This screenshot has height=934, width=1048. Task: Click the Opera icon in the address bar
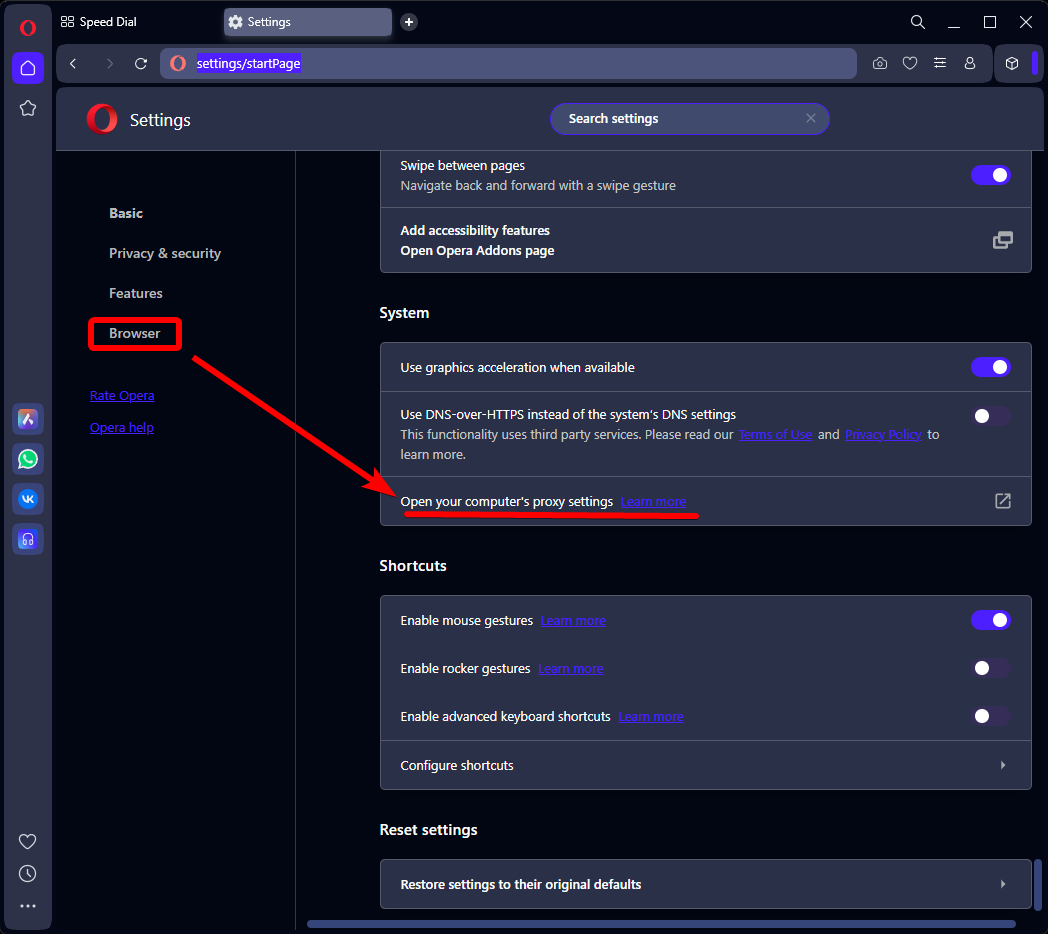coord(178,64)
